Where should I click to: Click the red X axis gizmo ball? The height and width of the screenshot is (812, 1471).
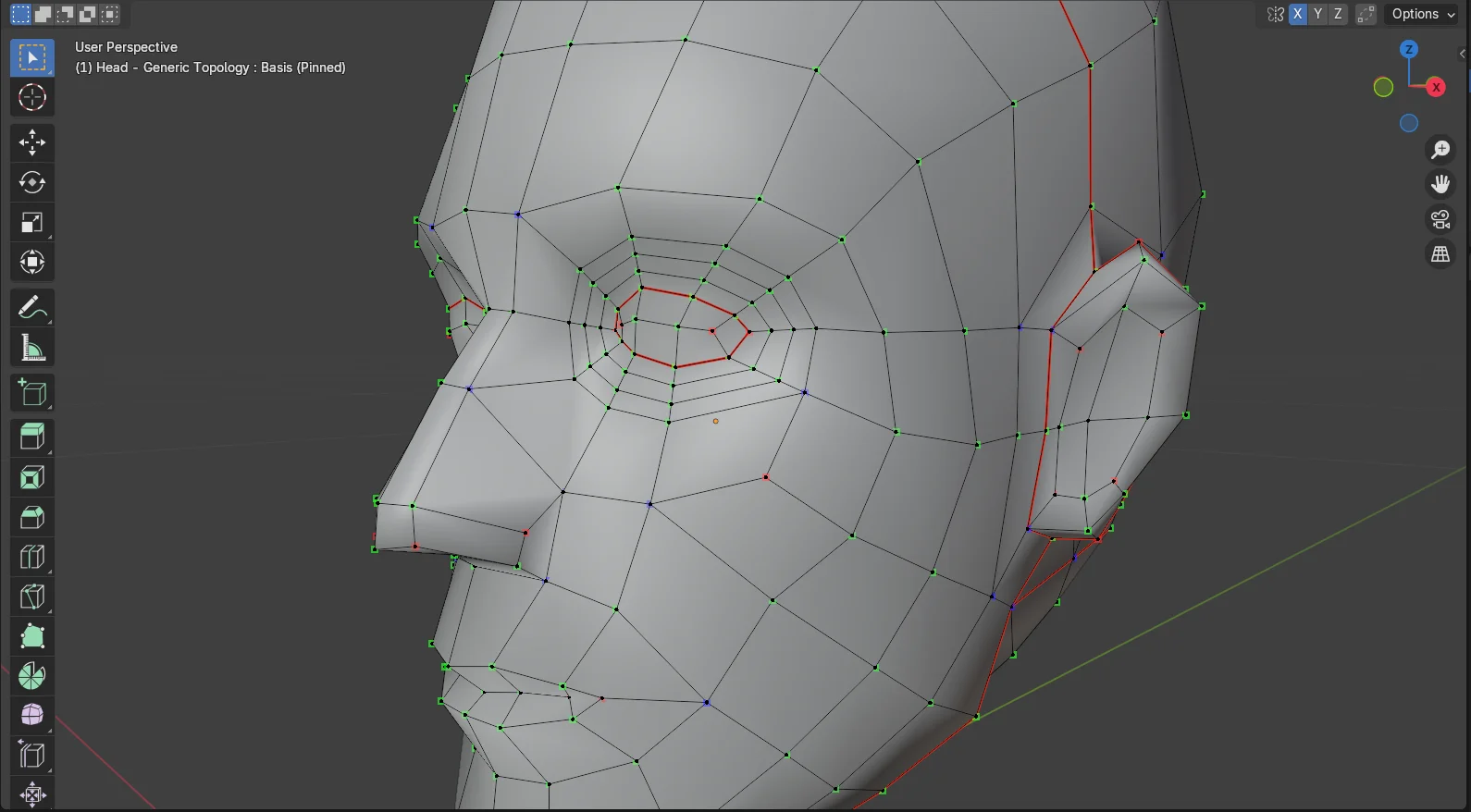point(1436,87)
